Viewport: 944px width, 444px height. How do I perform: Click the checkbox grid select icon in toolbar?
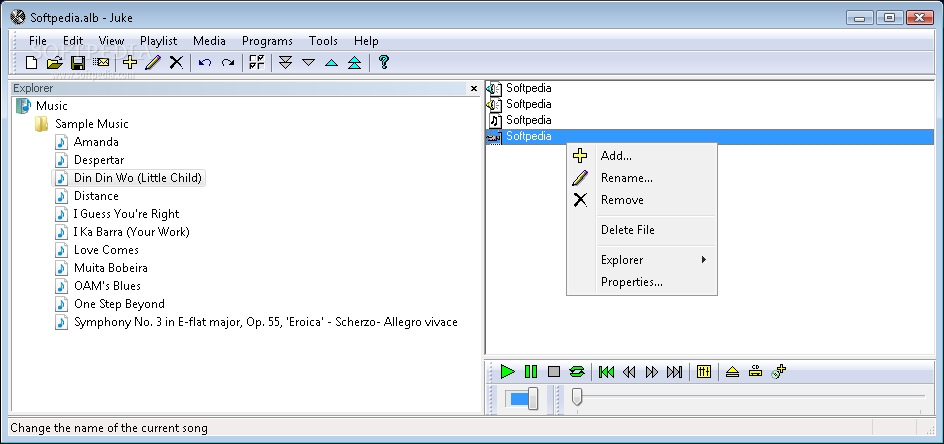[256, 62]
